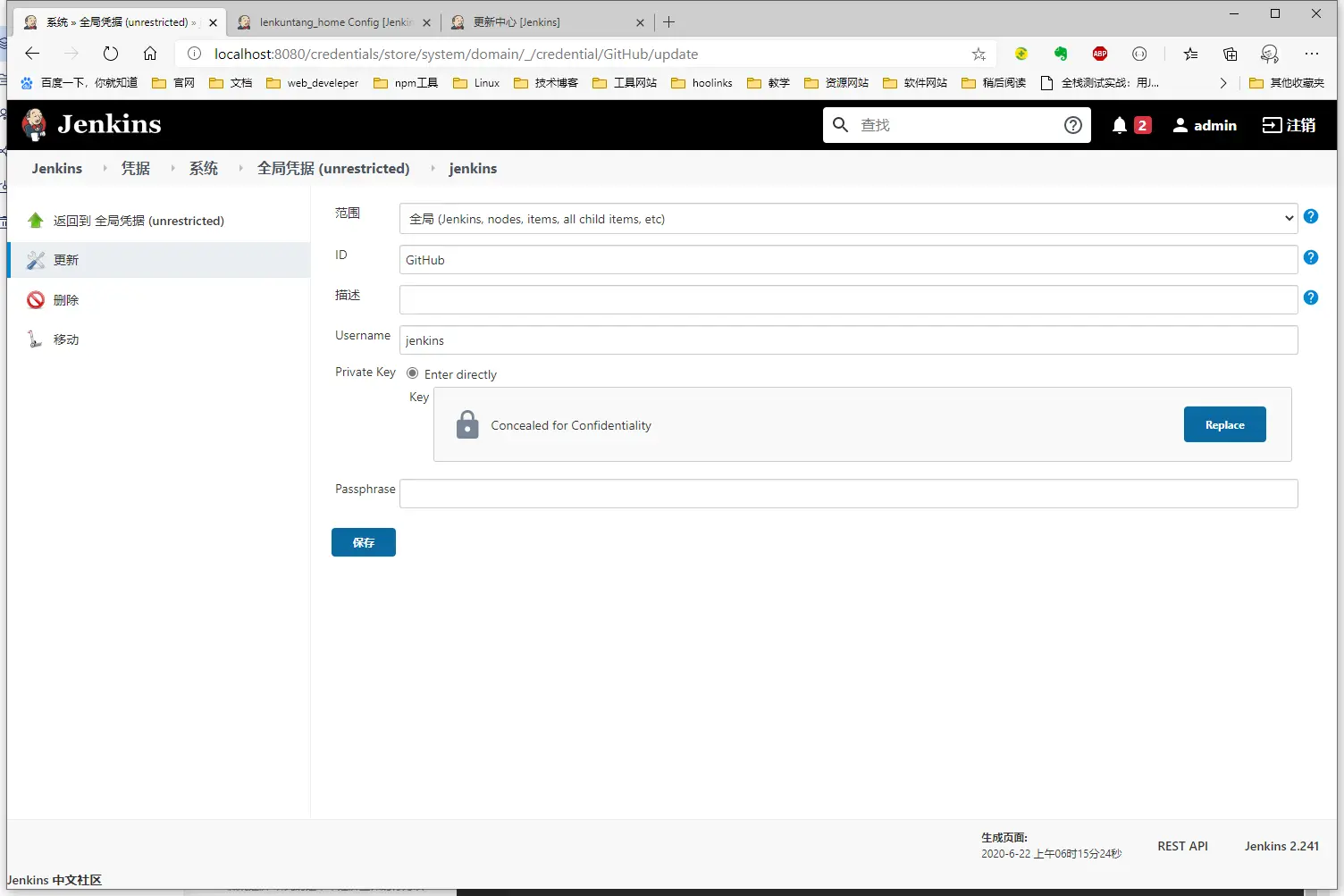Select the Enter directly radio button
Viewport: 1344px width, 896px height.
pyautogui.click(x=412, y=373)
